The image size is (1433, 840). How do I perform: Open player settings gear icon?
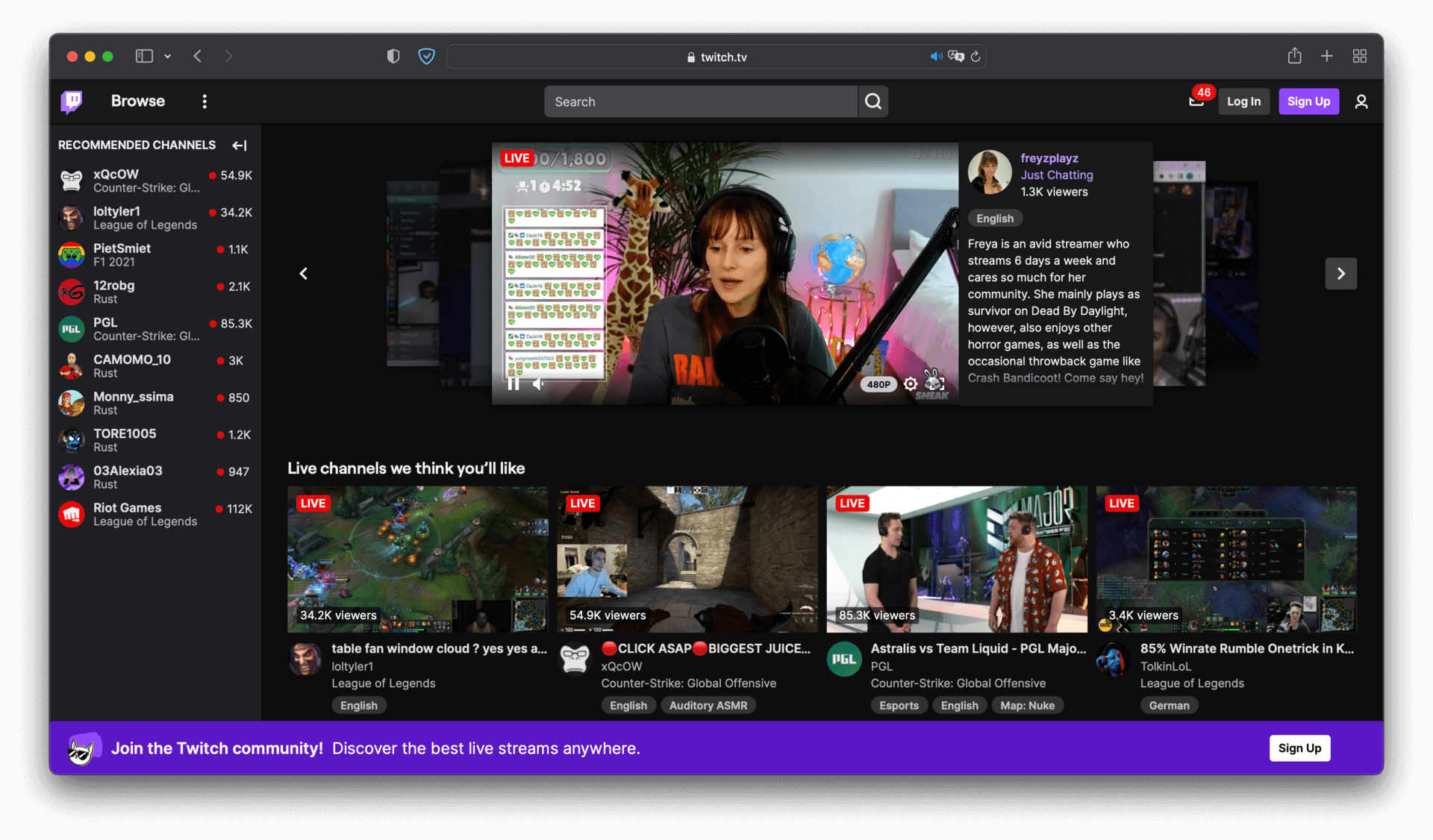point(911,384)
